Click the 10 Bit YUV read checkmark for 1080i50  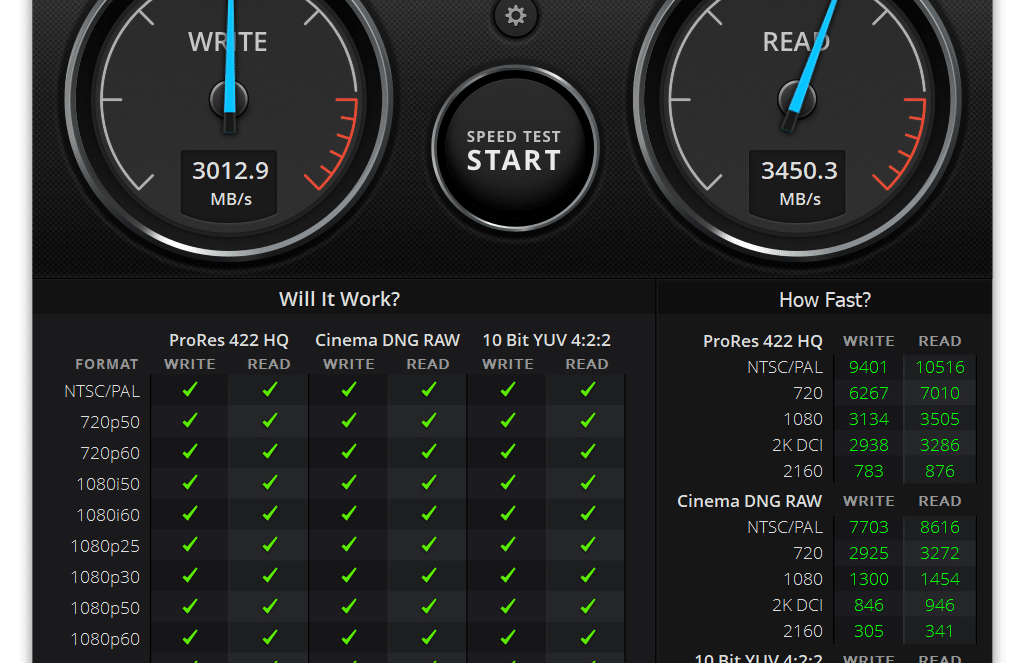point(588,483)
